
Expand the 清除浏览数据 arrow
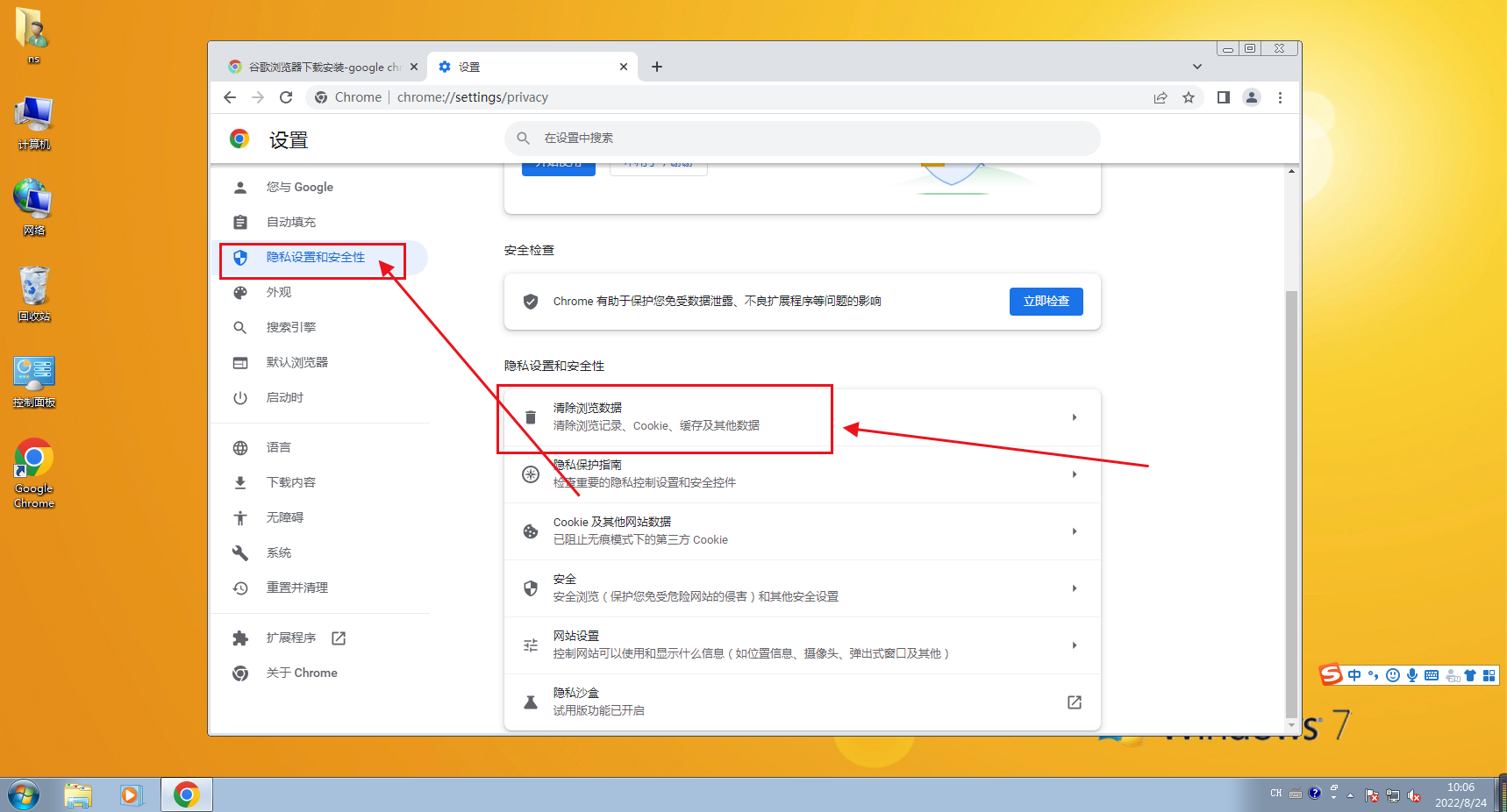click(1075, 417)
